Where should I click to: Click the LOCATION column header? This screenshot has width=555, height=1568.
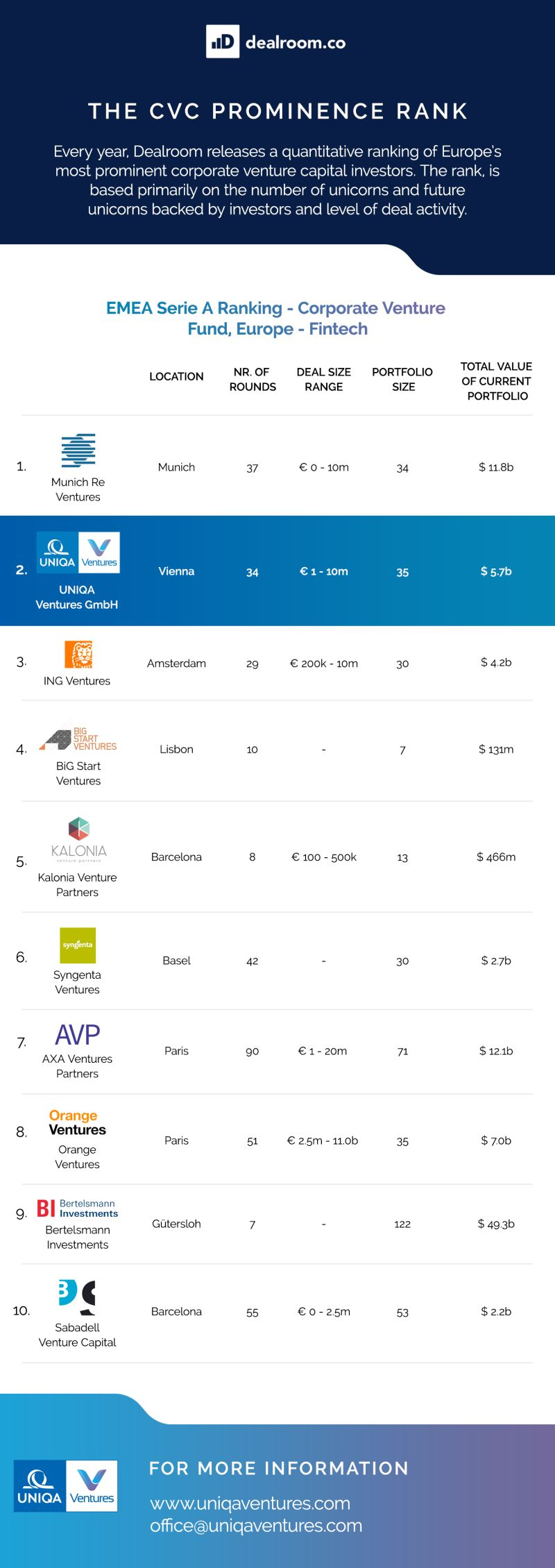[x=176, y=376]
